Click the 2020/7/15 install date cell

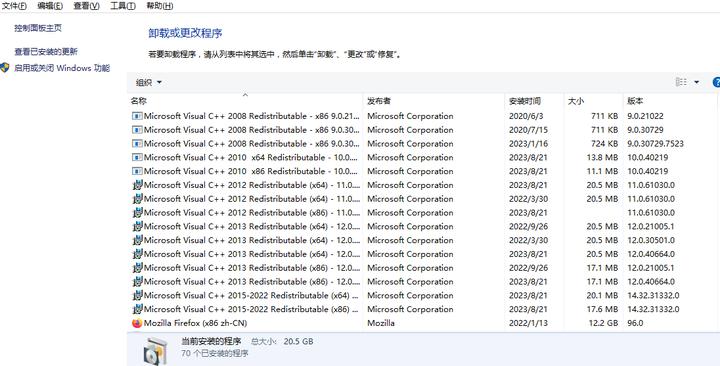(x=528, y=130)
